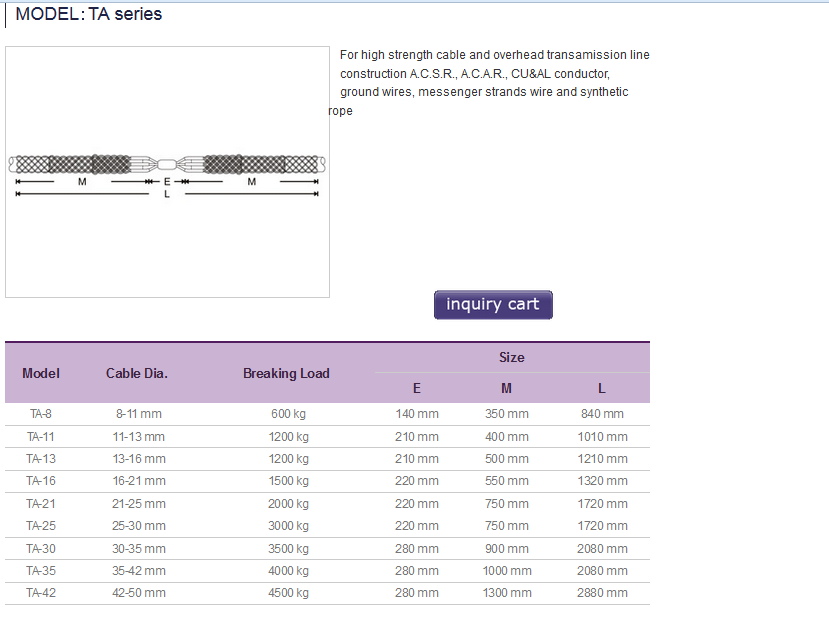Click the Model column header
This screenshot has width=829, height=624.
[41, 373]
